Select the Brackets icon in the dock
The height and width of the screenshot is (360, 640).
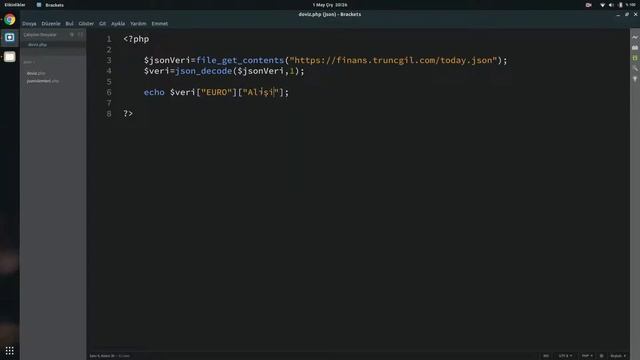(x=10, y=38)
